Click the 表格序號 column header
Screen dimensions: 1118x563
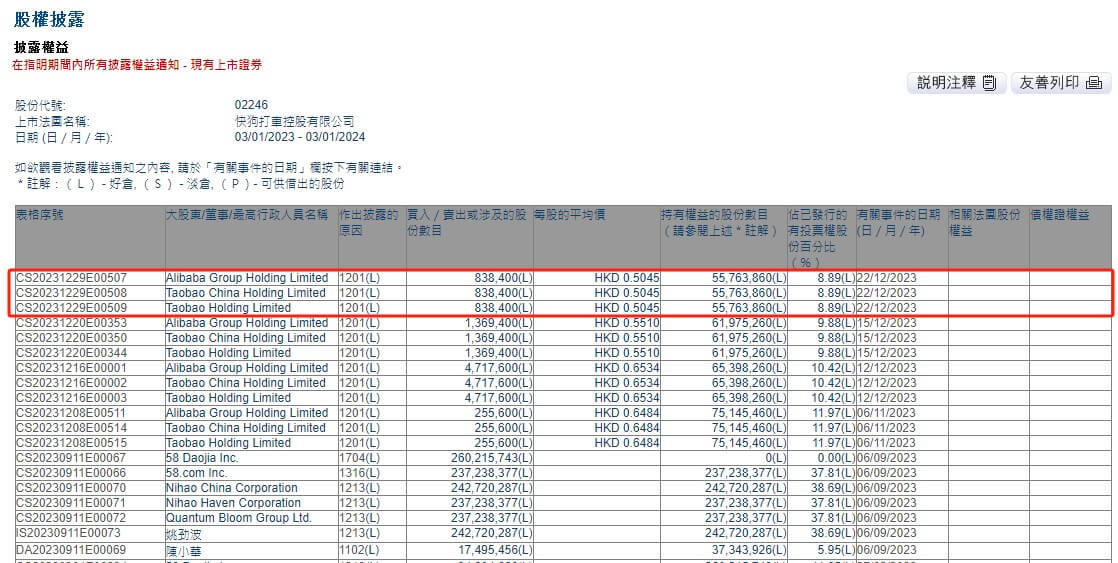[40, 215]
